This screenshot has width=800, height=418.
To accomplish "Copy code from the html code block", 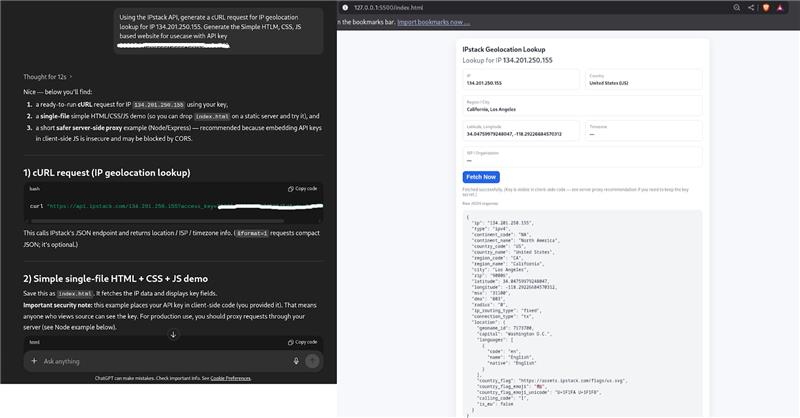I will (302, 342).
